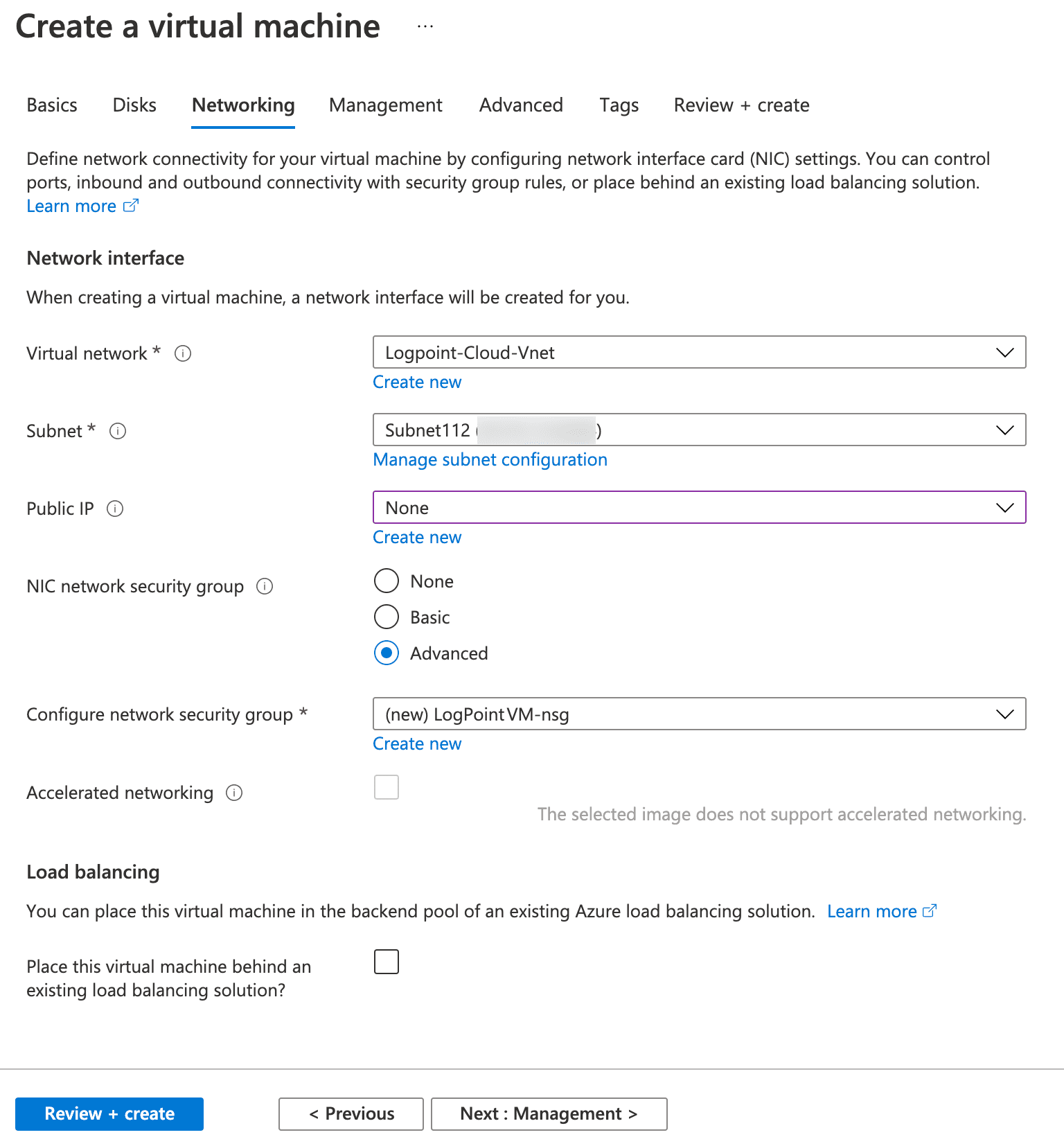Click the Create a virtual machine title
Screen dimensions: 1064x1146
tap(198, 27)
